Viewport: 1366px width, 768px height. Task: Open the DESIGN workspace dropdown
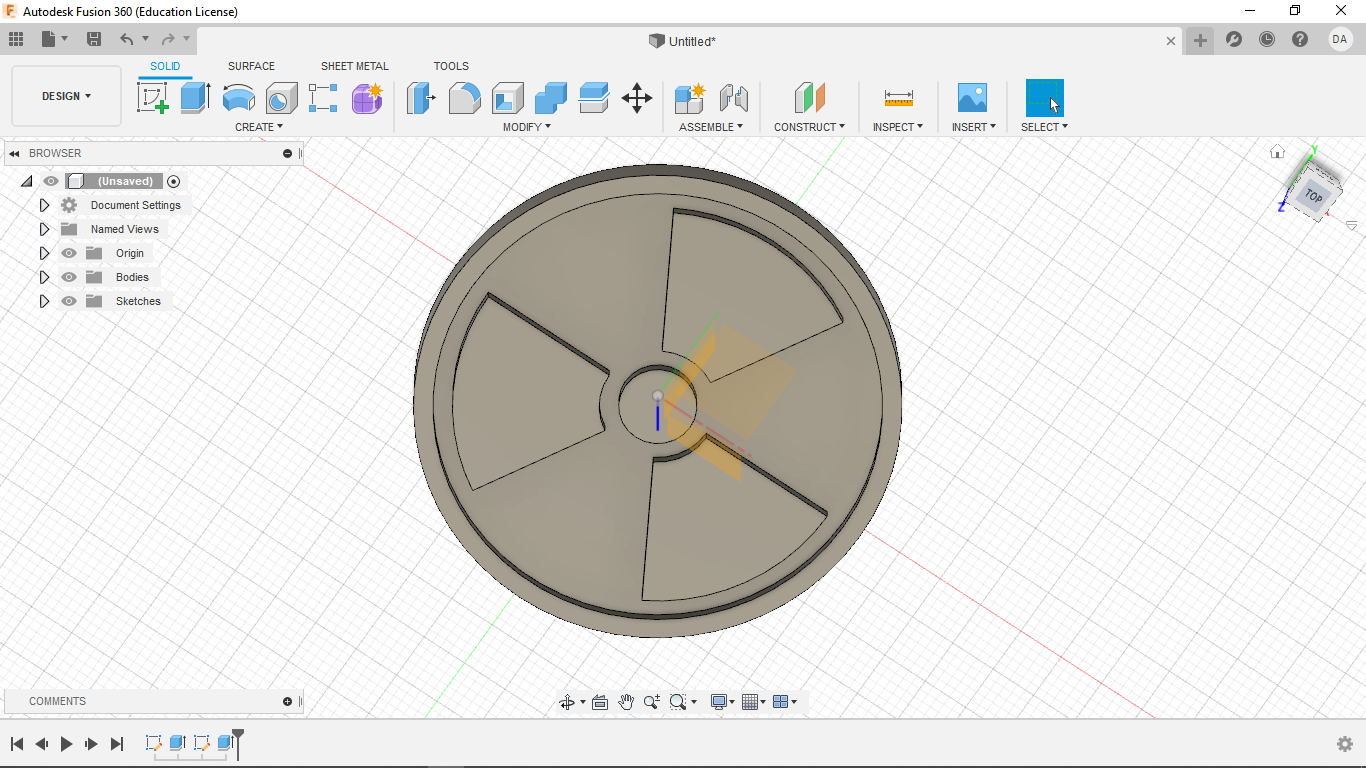tap(66, 96)
